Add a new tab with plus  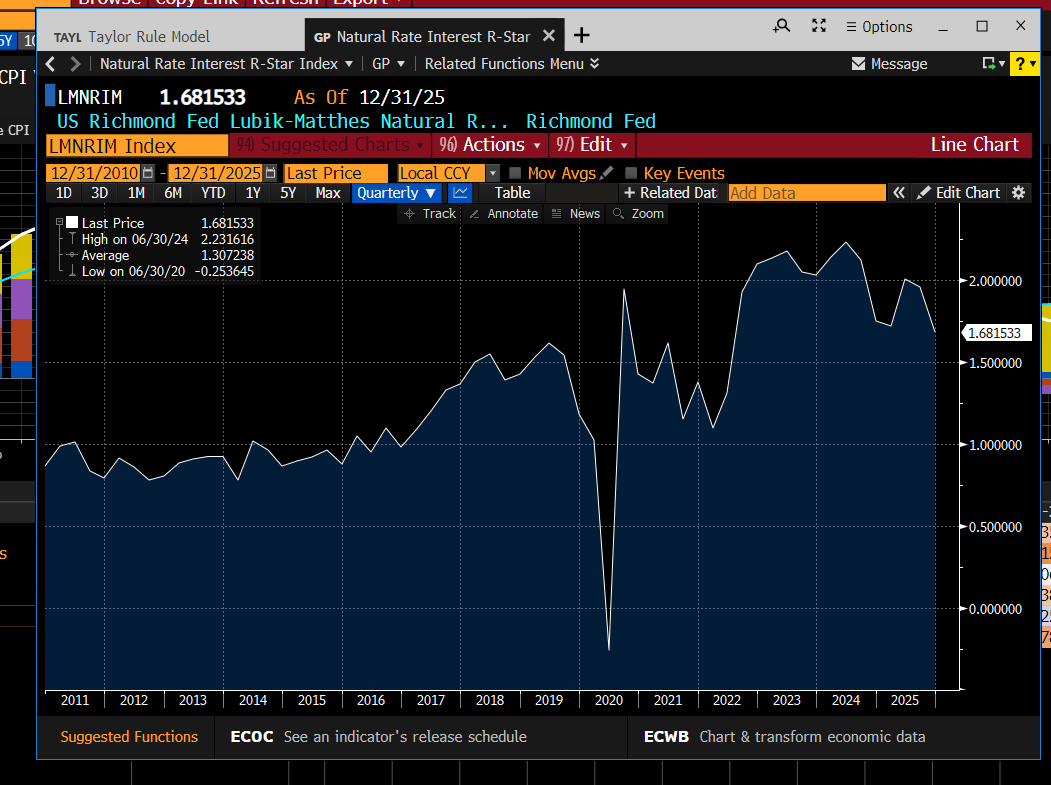coord(582,36)
